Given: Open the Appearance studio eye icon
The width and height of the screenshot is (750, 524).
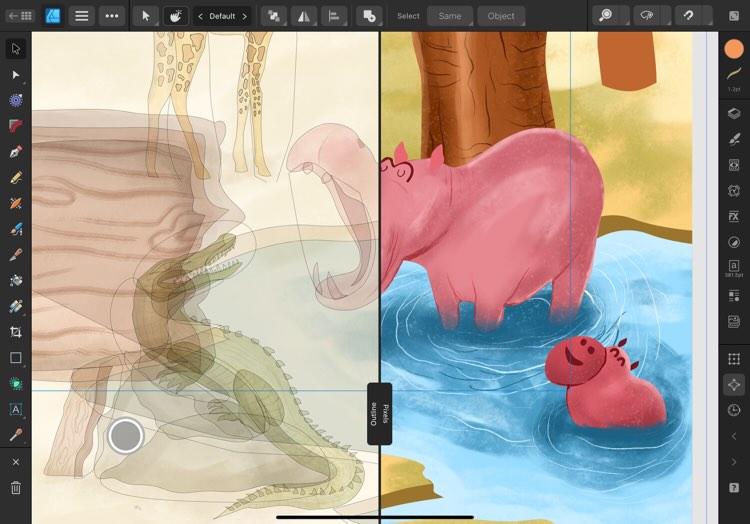Looking at the screenshot, I should tap(734, 165).
